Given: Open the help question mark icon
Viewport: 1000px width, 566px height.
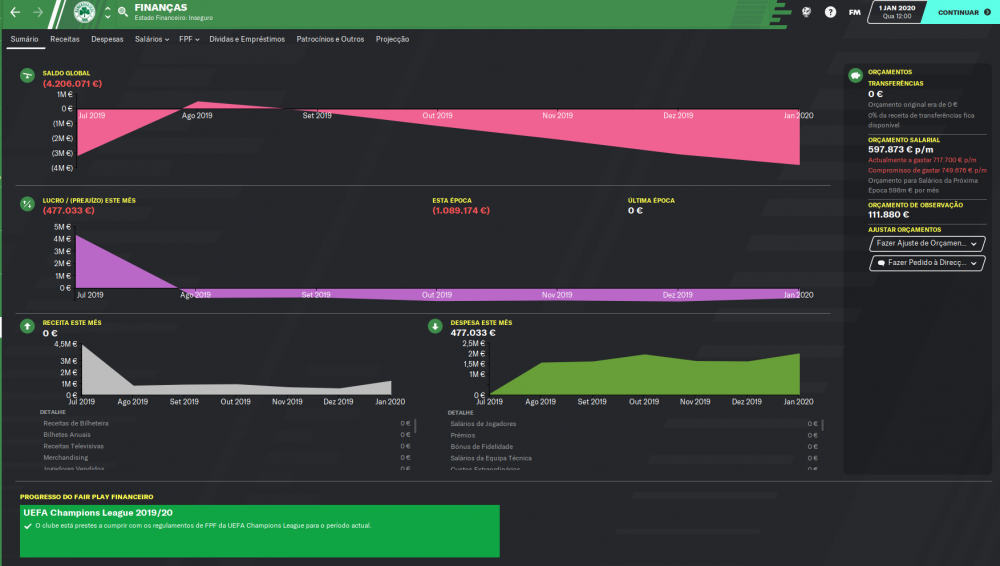Looking at the screenshot, I should (830, 12).
